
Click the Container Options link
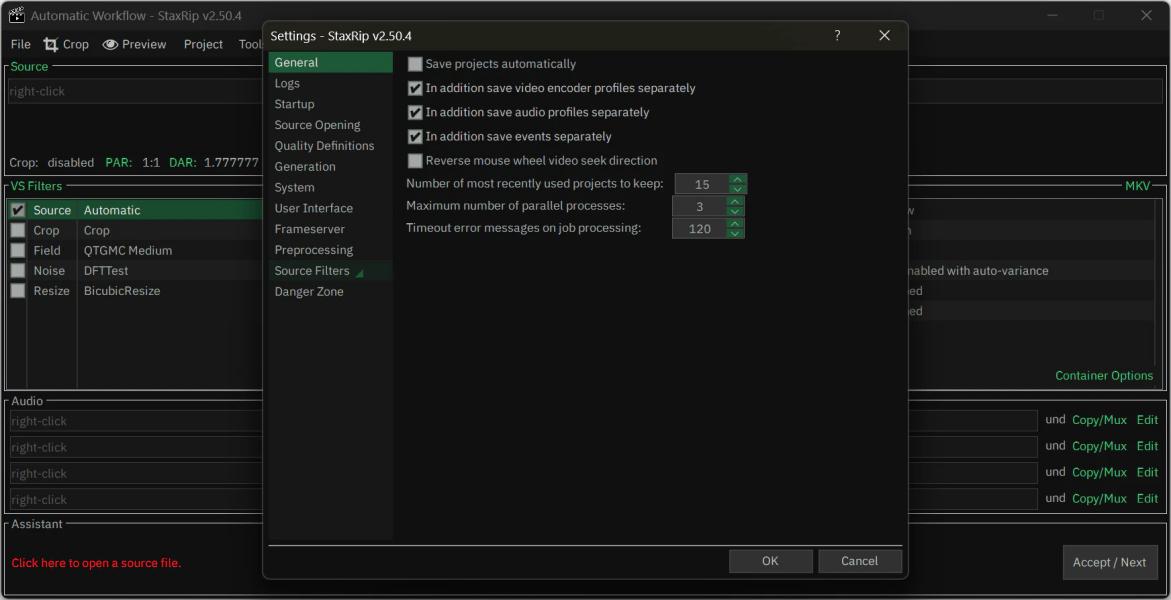[x=1103, y=376]
